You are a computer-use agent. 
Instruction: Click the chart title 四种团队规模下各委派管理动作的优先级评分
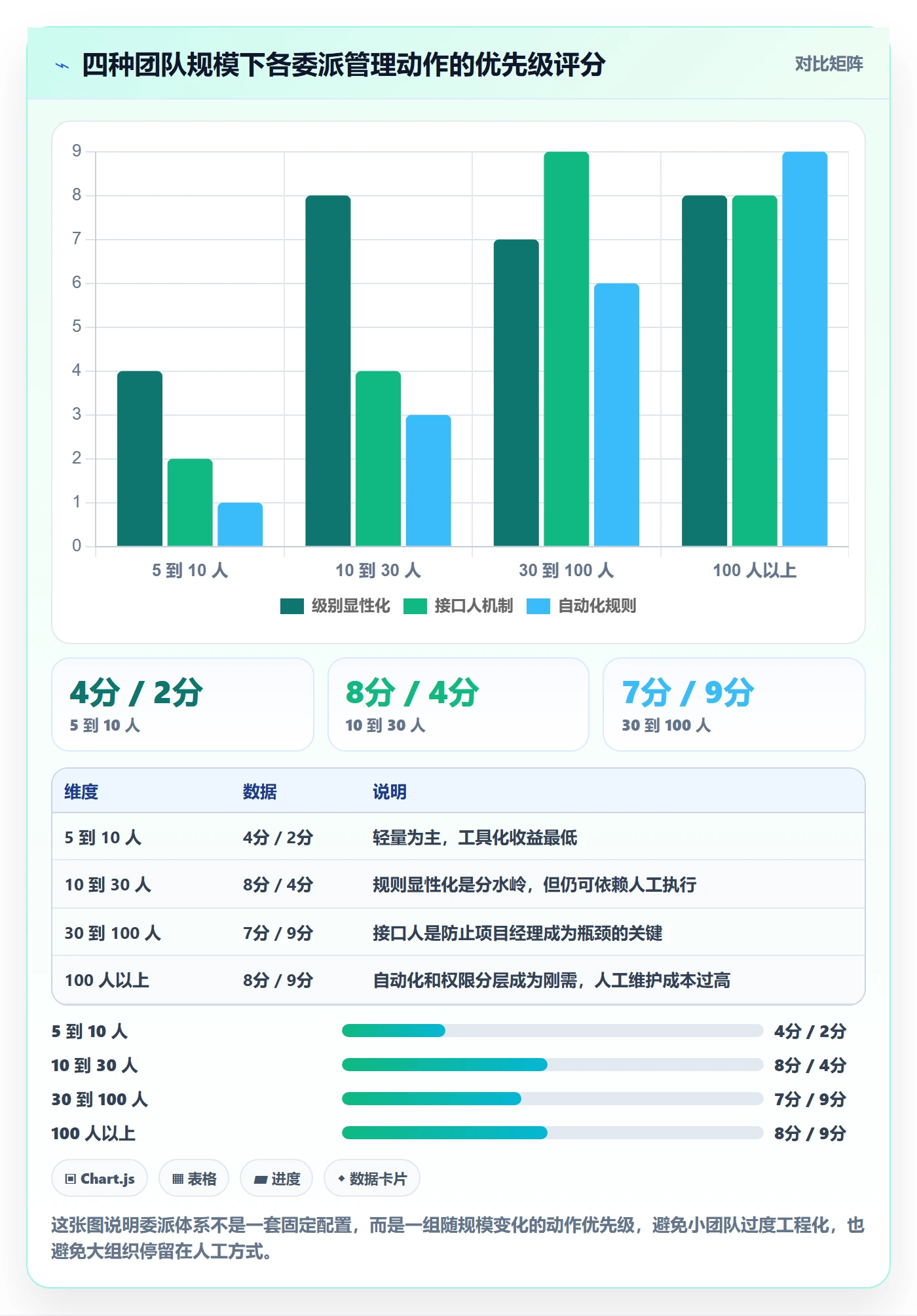(343, 65)
